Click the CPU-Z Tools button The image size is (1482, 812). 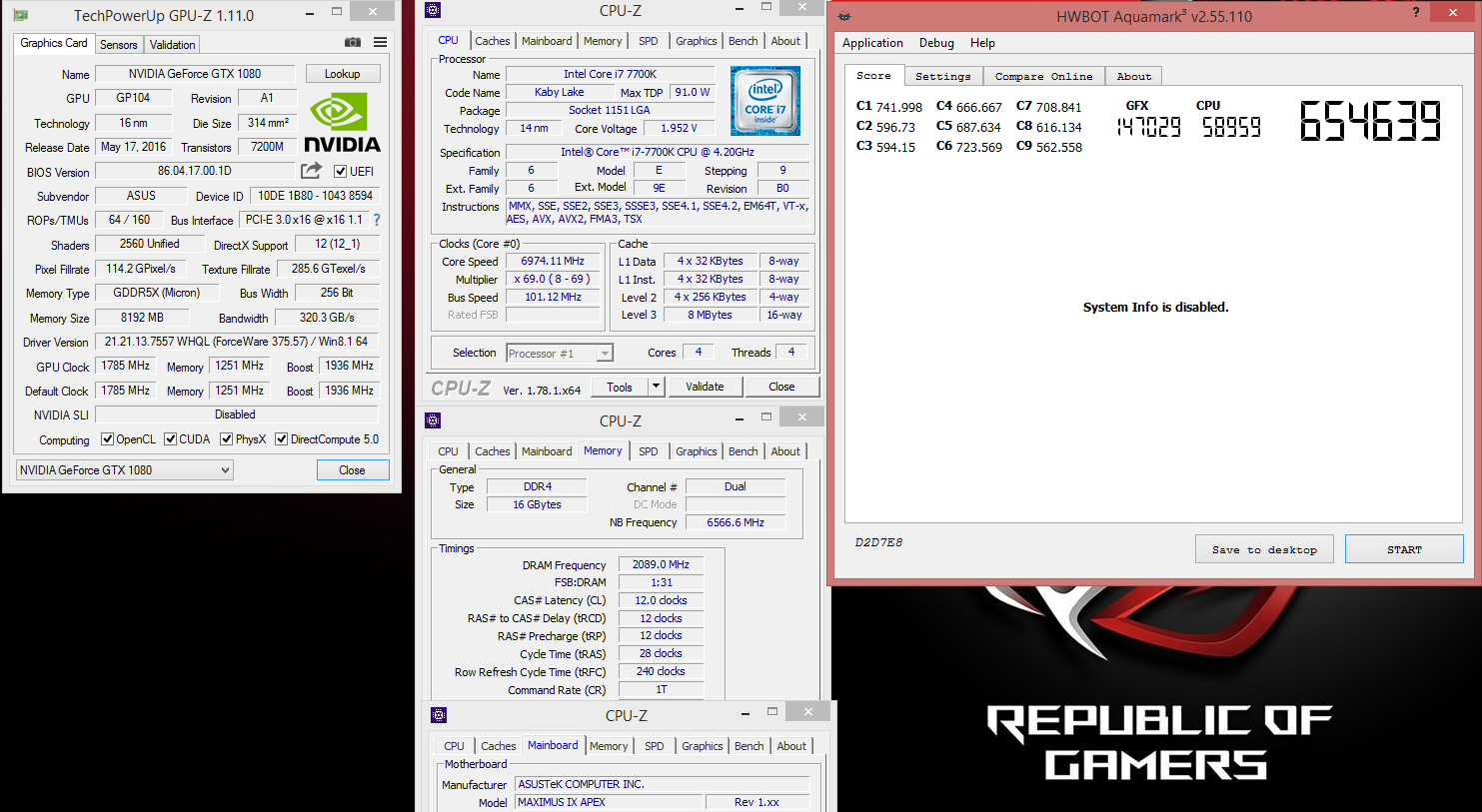(620, 387)
